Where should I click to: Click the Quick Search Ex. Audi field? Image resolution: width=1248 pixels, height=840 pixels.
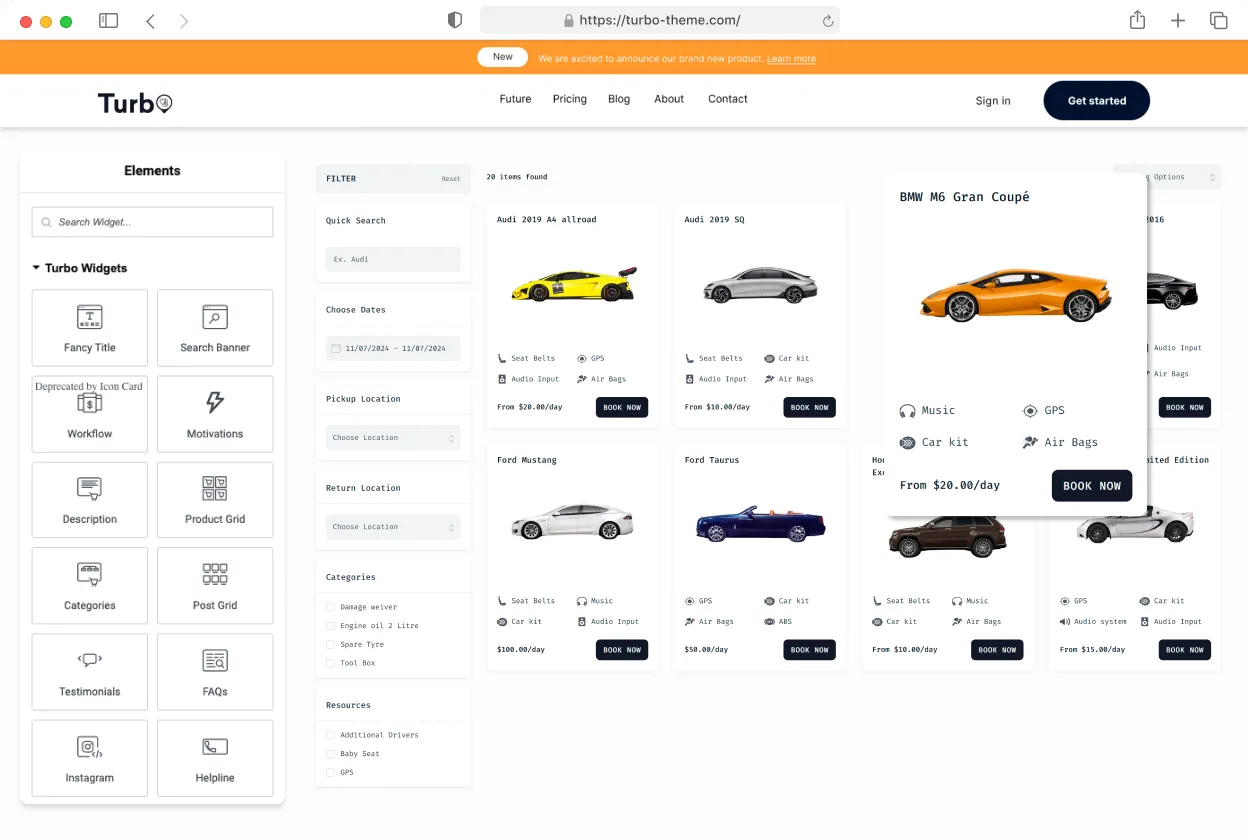[x=393, y=259]
